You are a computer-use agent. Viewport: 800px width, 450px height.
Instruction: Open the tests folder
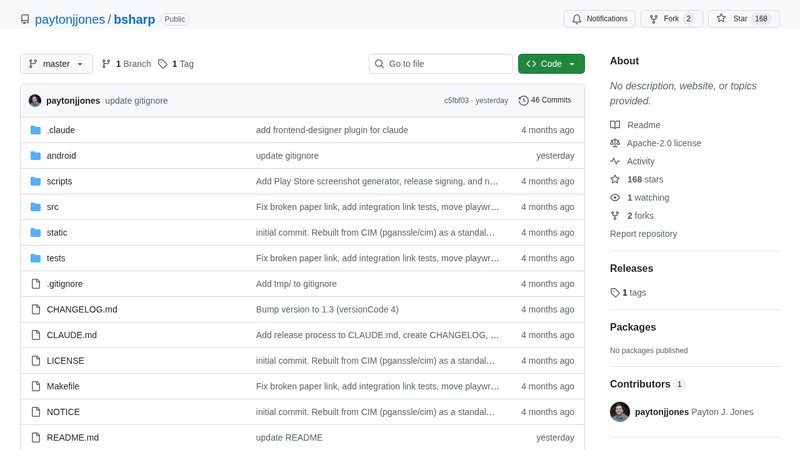coord(56,258)
